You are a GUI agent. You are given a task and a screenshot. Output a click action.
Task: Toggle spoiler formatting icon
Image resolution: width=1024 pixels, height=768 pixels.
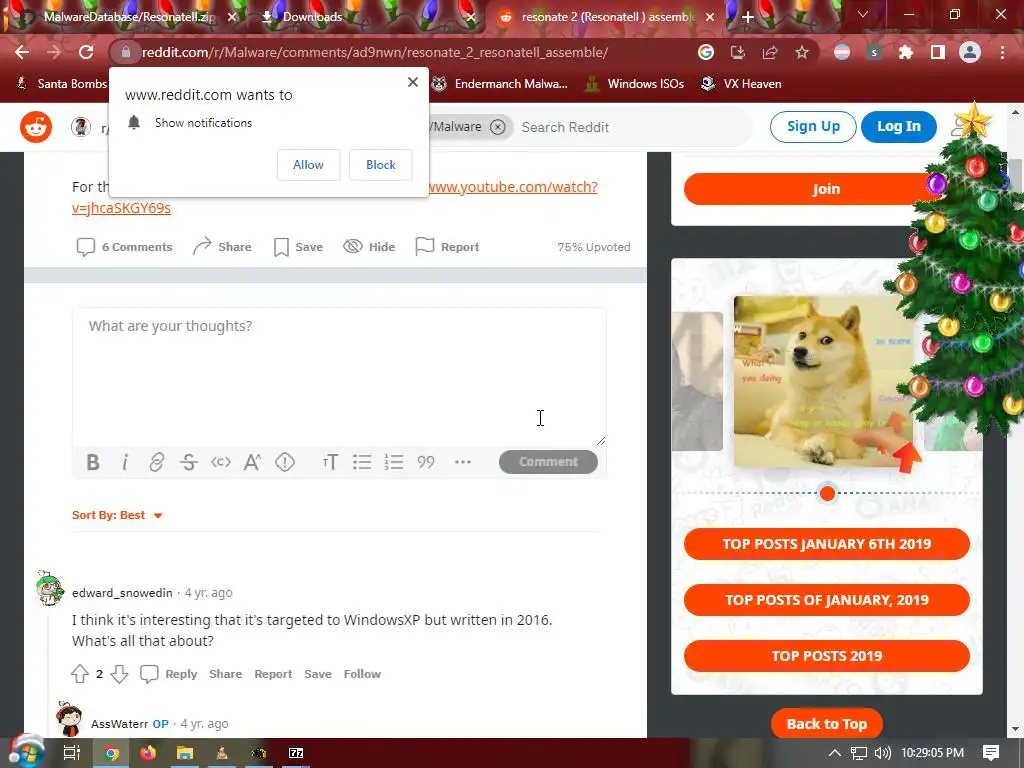tap(285, 462)
